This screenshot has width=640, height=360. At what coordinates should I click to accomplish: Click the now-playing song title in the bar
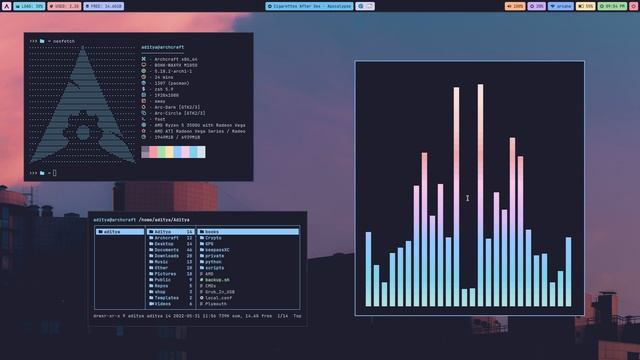coord(309,6)
